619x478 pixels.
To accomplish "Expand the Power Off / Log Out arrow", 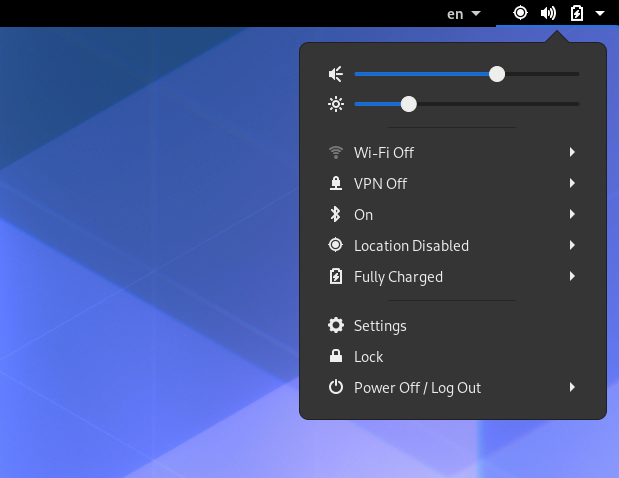I will pyautogui.click(x=572, y=387).
